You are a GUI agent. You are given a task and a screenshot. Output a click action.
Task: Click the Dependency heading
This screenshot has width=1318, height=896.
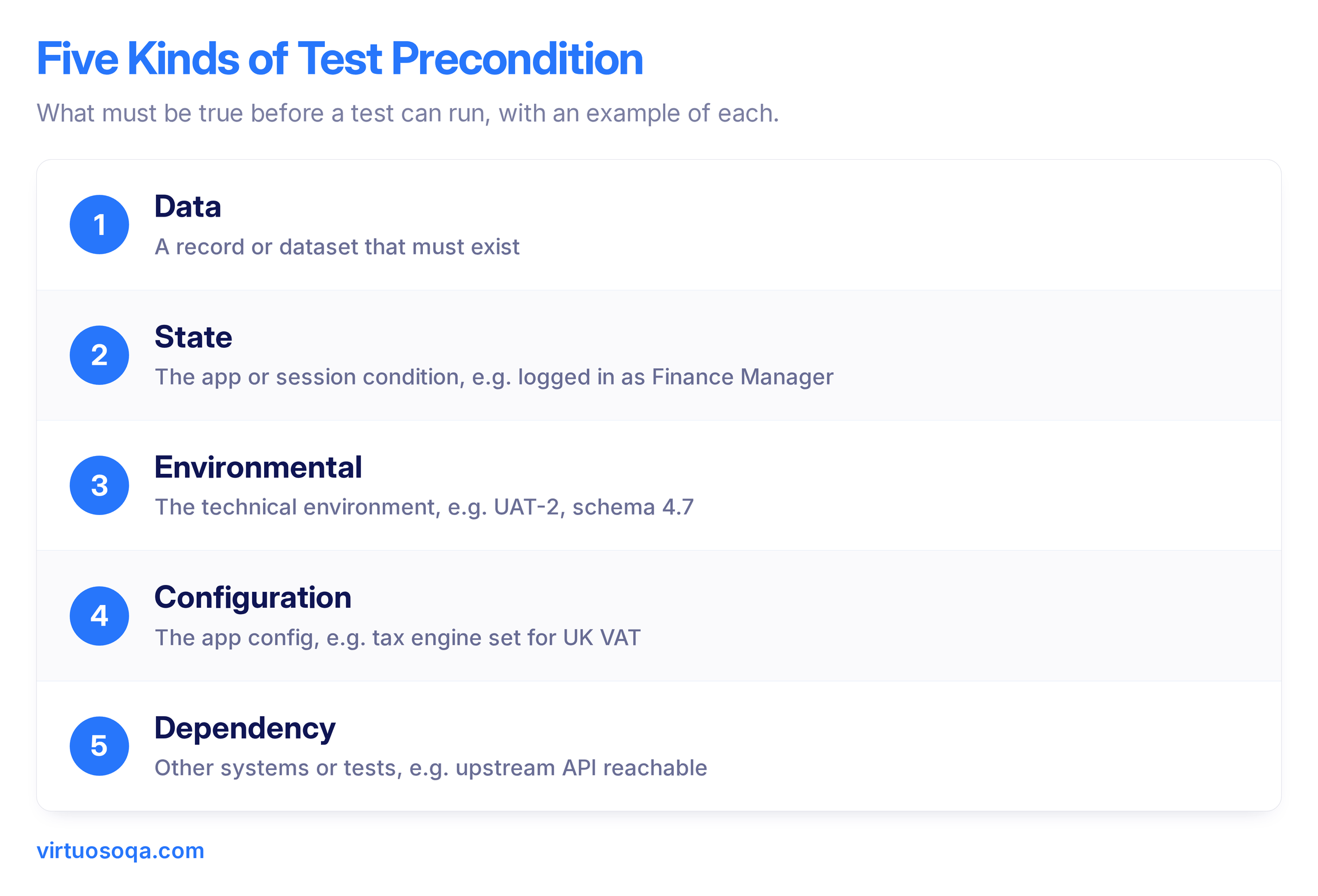pyautogui.click(x=245, y=728)
